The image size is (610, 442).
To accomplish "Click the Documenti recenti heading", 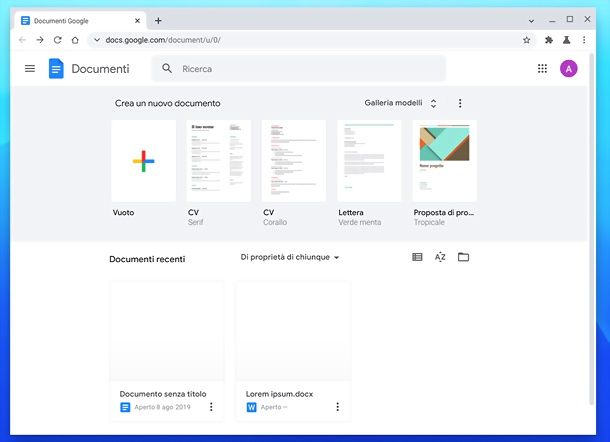I will (147, 259).
